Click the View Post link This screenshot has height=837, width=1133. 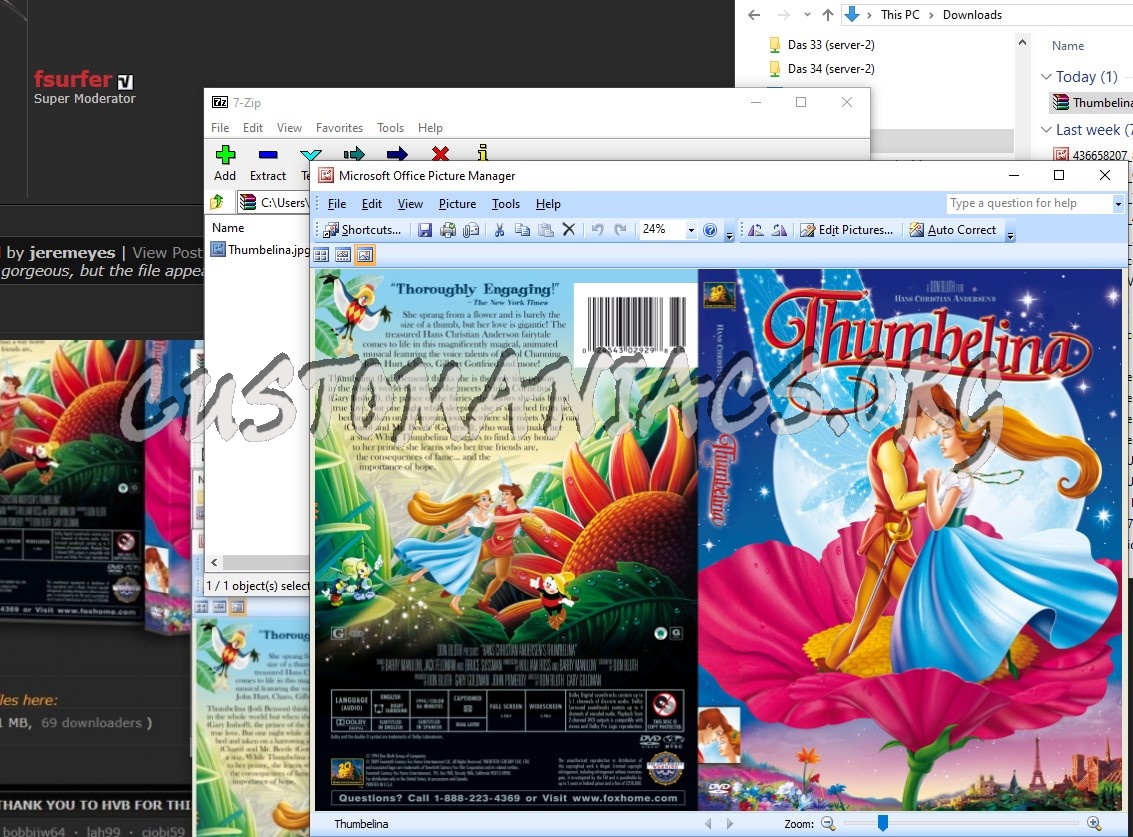[x=167, y=253]
